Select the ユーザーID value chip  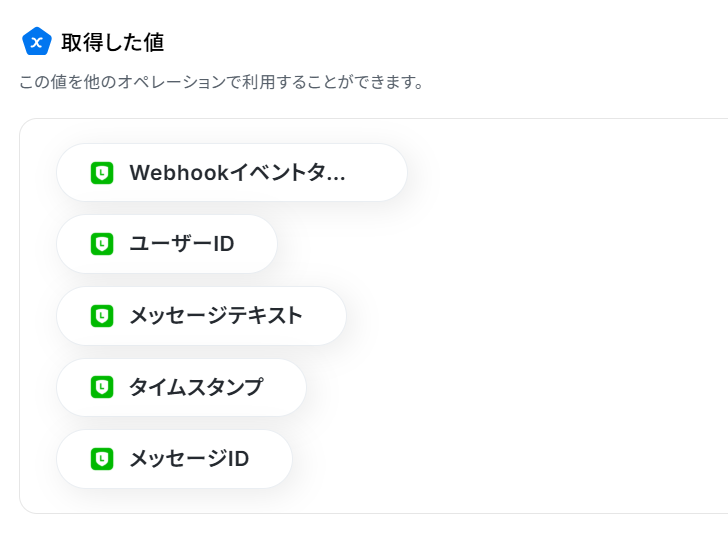[167, 244]
